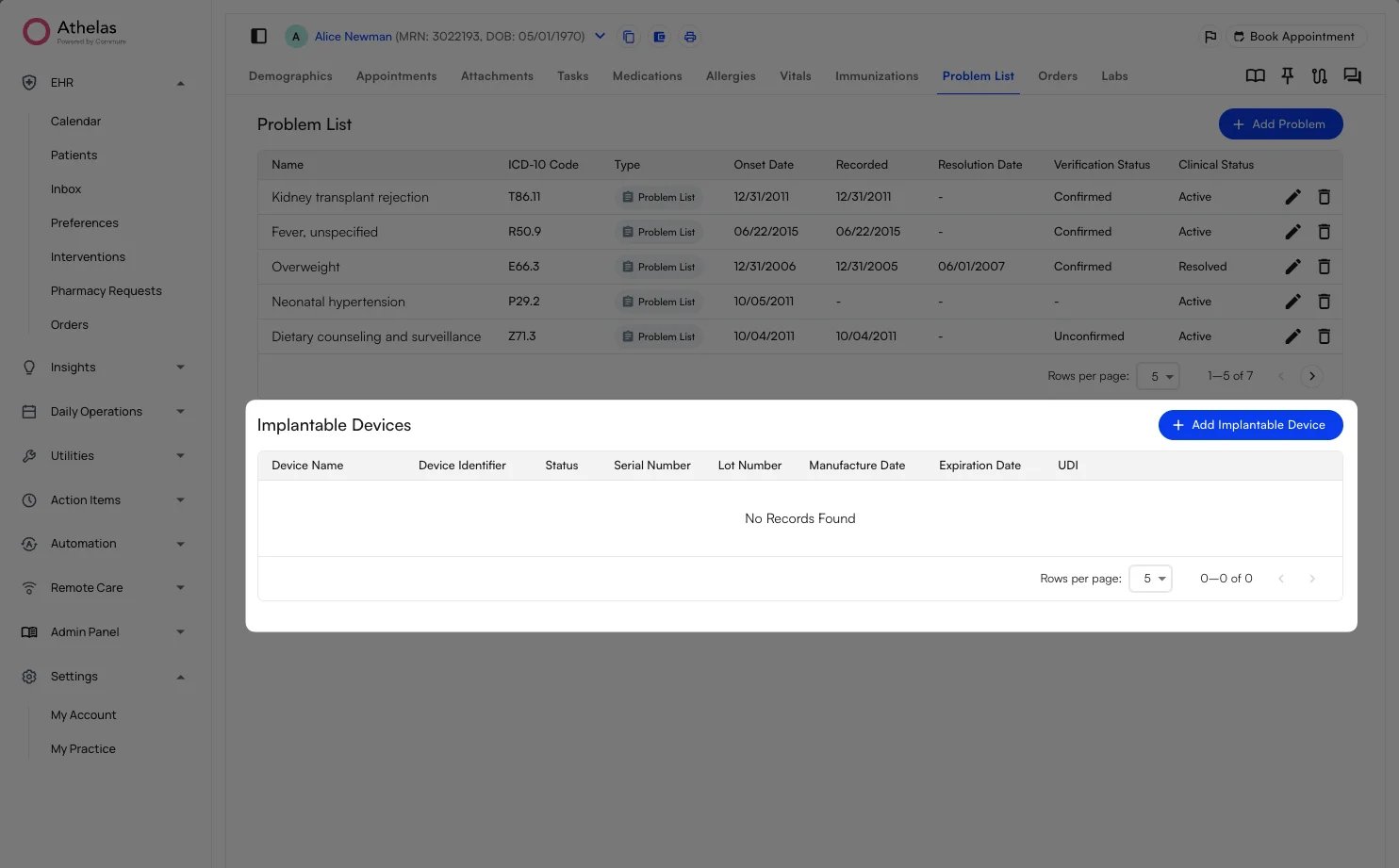
Task: Open Implantable Devices rows per page dropdown
Action: 1150,579
